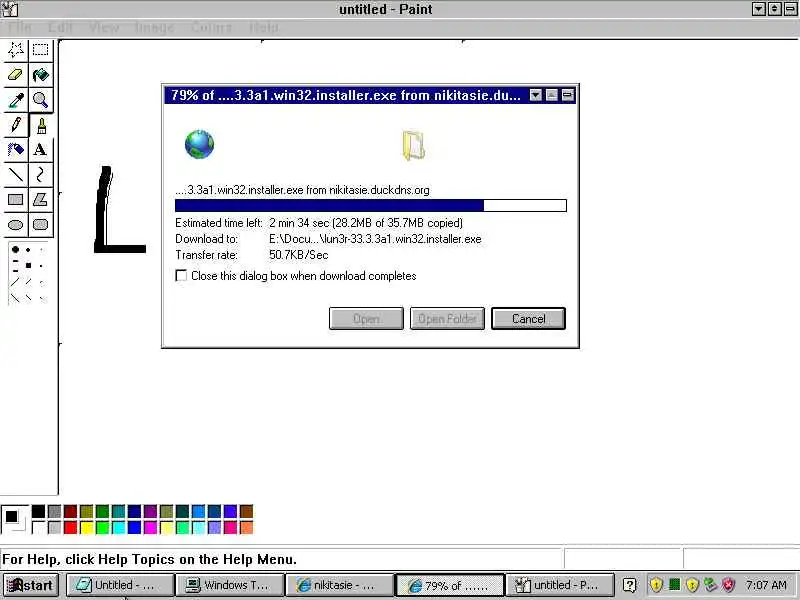Click the 'E:\Docu...\lun3r-33.3.3a1.win32.installer.exe' path text
800x600 pixels.
point(375,239)
